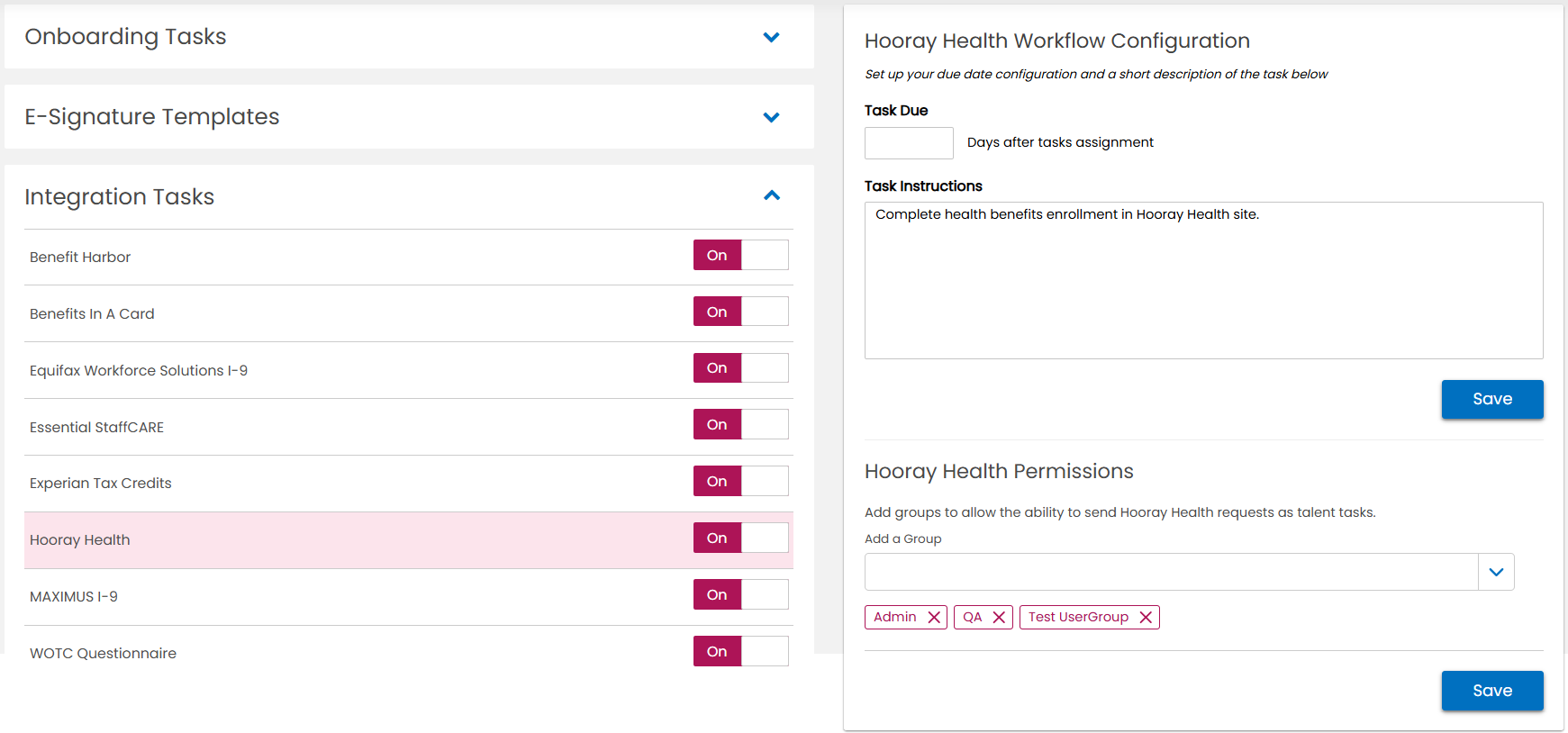Click the Onboarding Tasks section title

pos(125,37)
